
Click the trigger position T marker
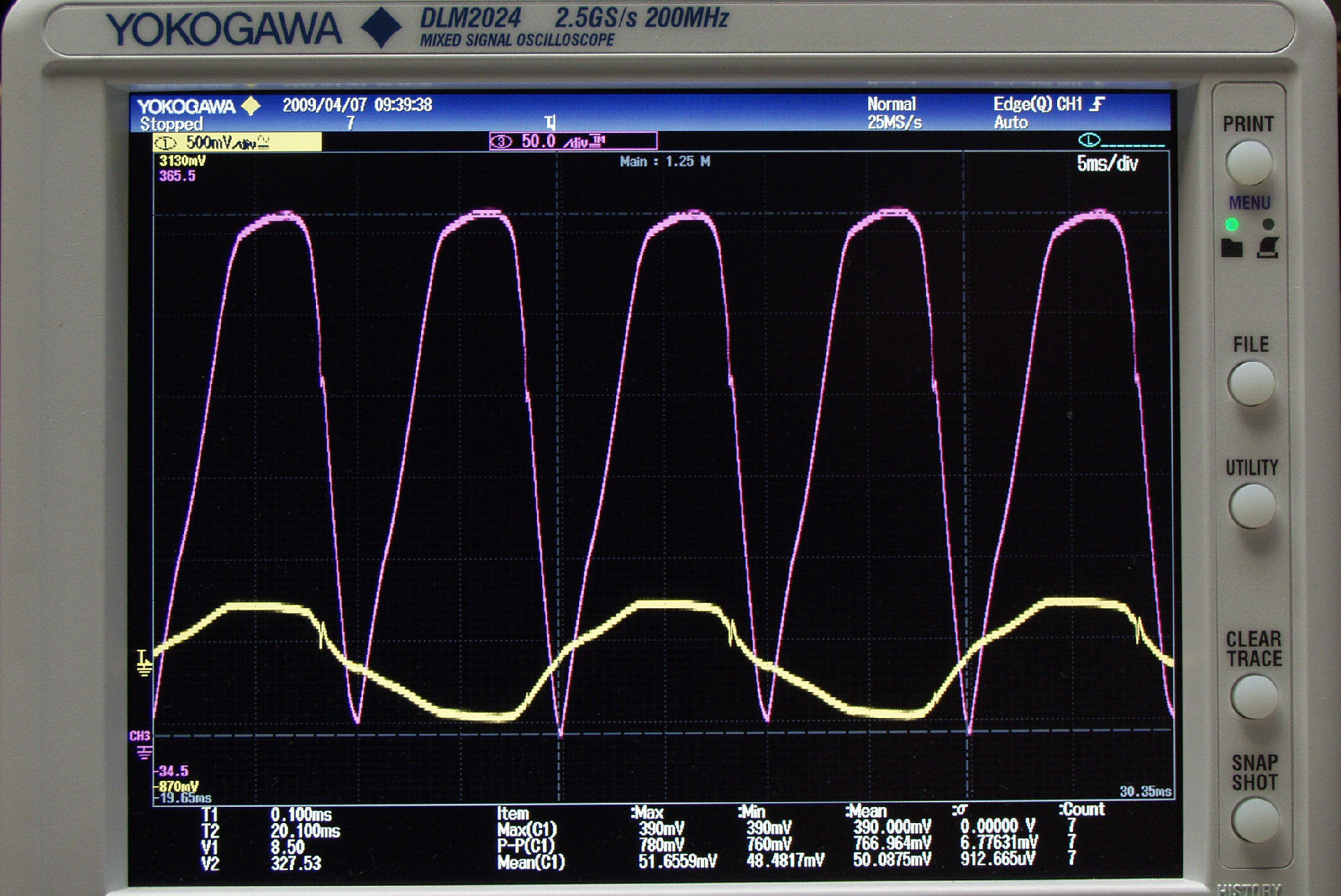coord(550,122)
